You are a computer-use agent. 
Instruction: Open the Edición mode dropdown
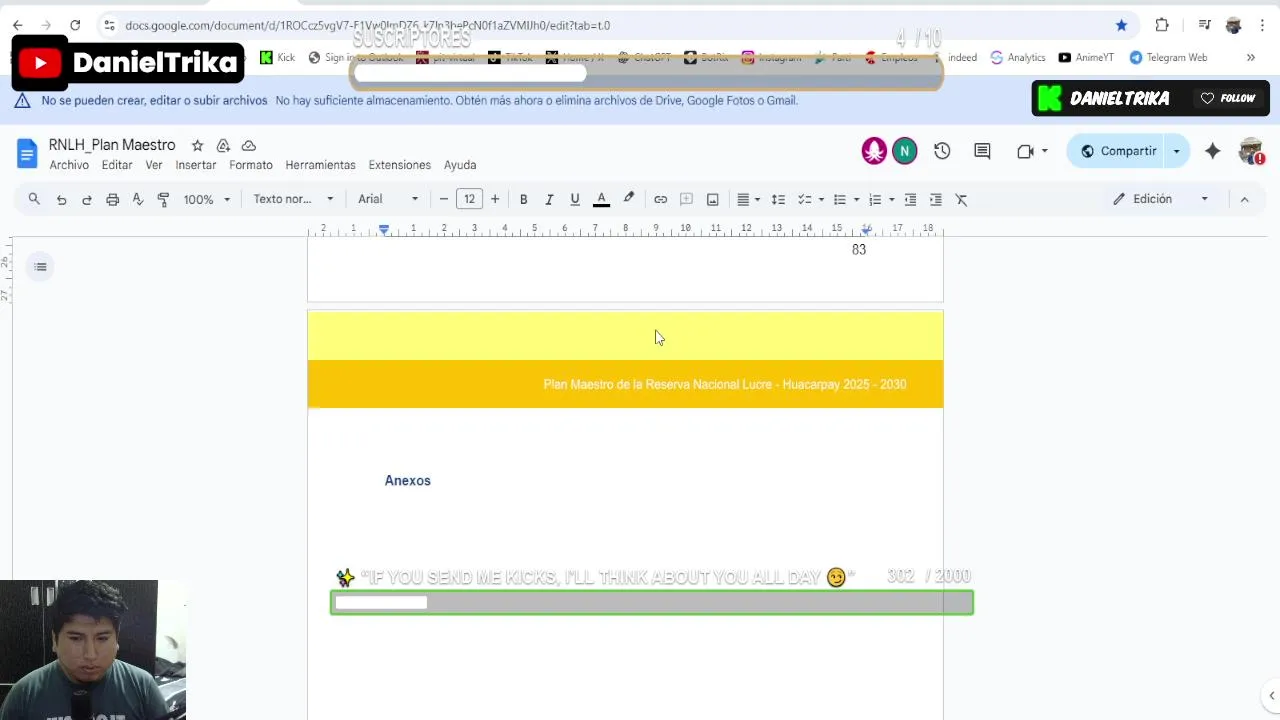pyautogui.click(x=1162, y=199)
